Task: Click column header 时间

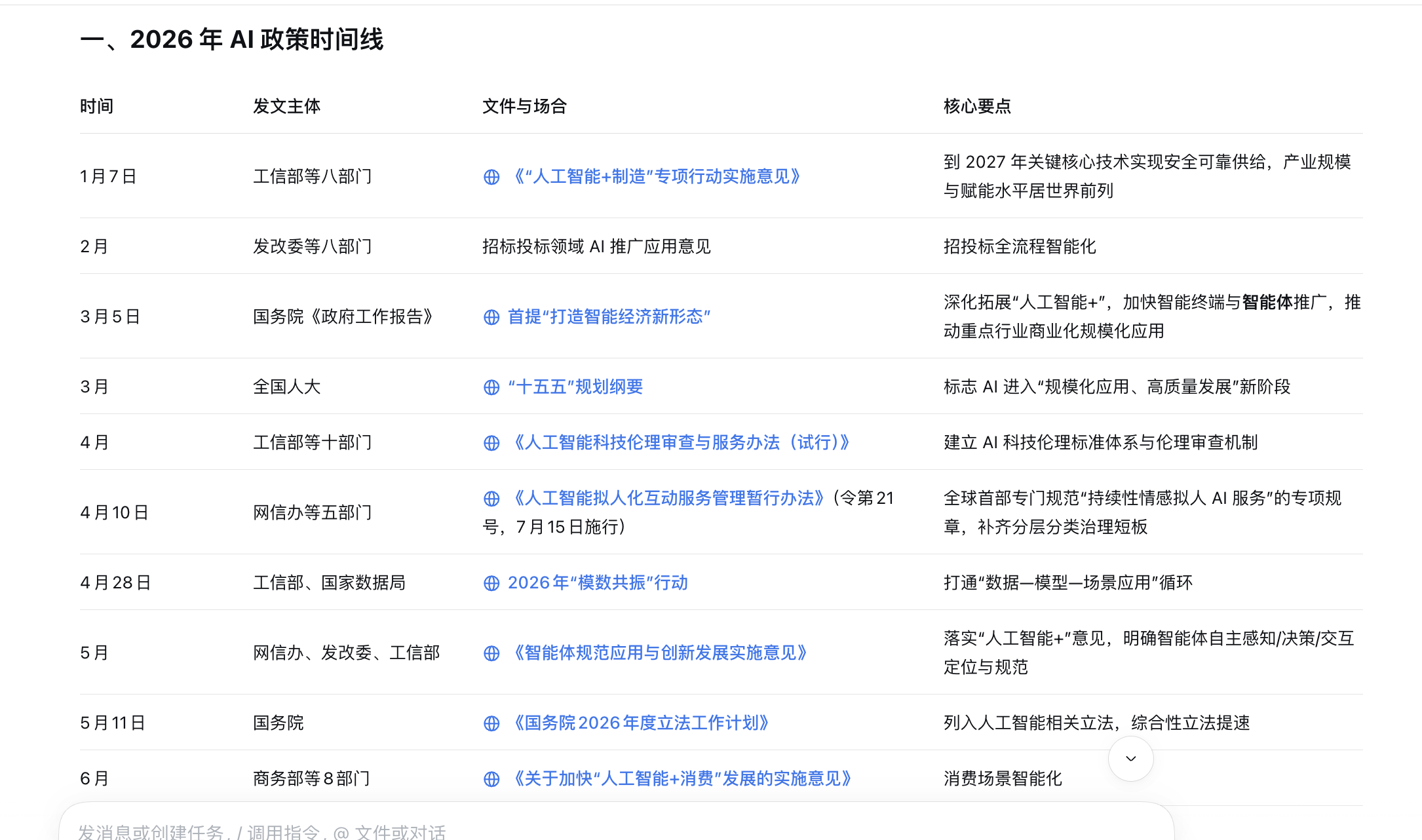Action: 97,106
